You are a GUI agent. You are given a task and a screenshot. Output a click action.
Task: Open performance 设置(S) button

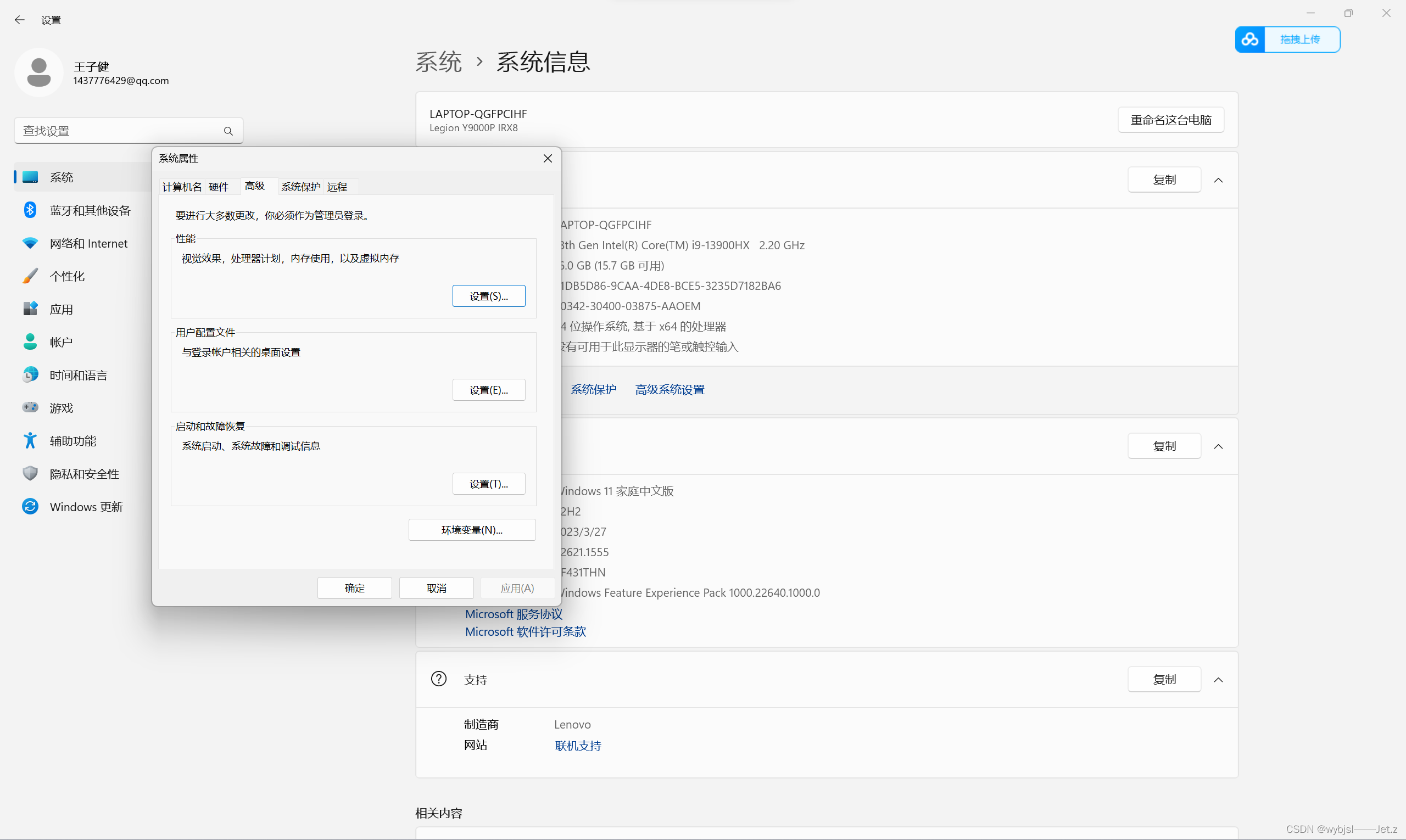(x=489, y=296)
